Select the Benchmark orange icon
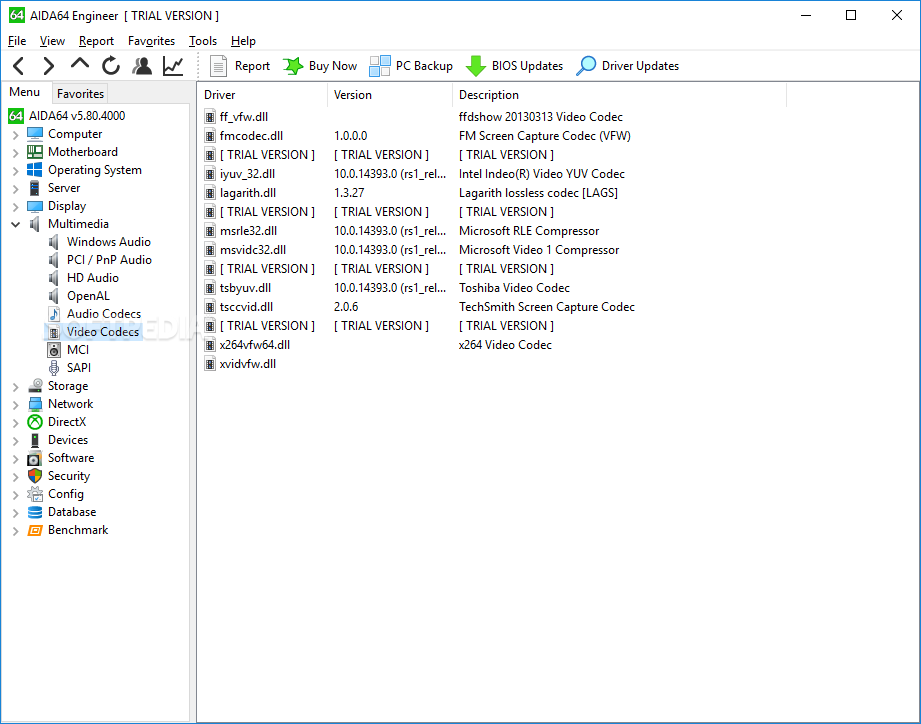The image size is (921, 724). click(x=35, y=530)
